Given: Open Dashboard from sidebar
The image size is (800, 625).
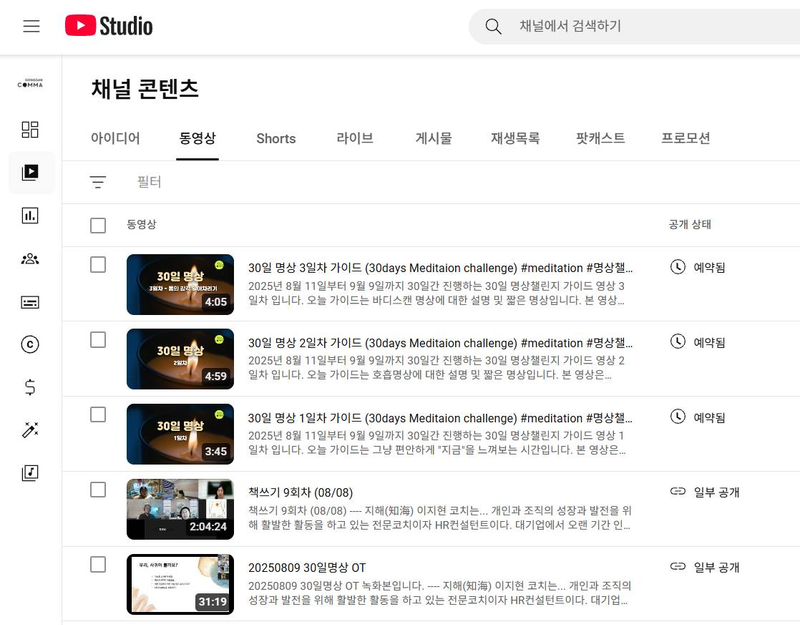Looking at the screenshot, I should tap(30, 129).
